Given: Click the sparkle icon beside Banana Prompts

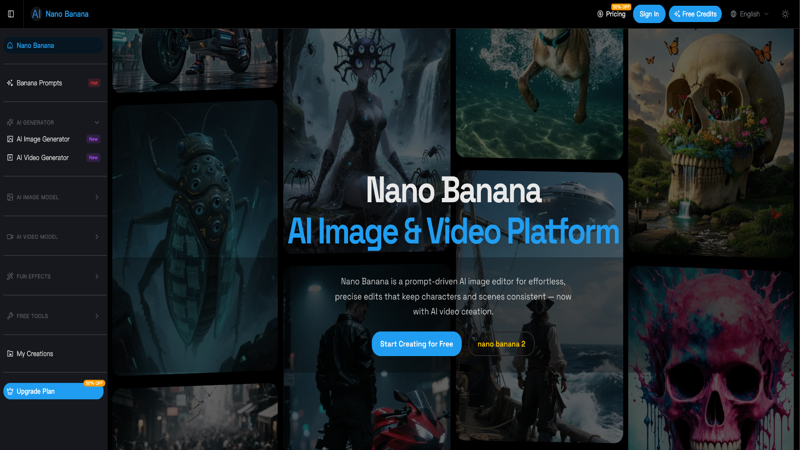Looking at the screenshot, I should point(10,83).
